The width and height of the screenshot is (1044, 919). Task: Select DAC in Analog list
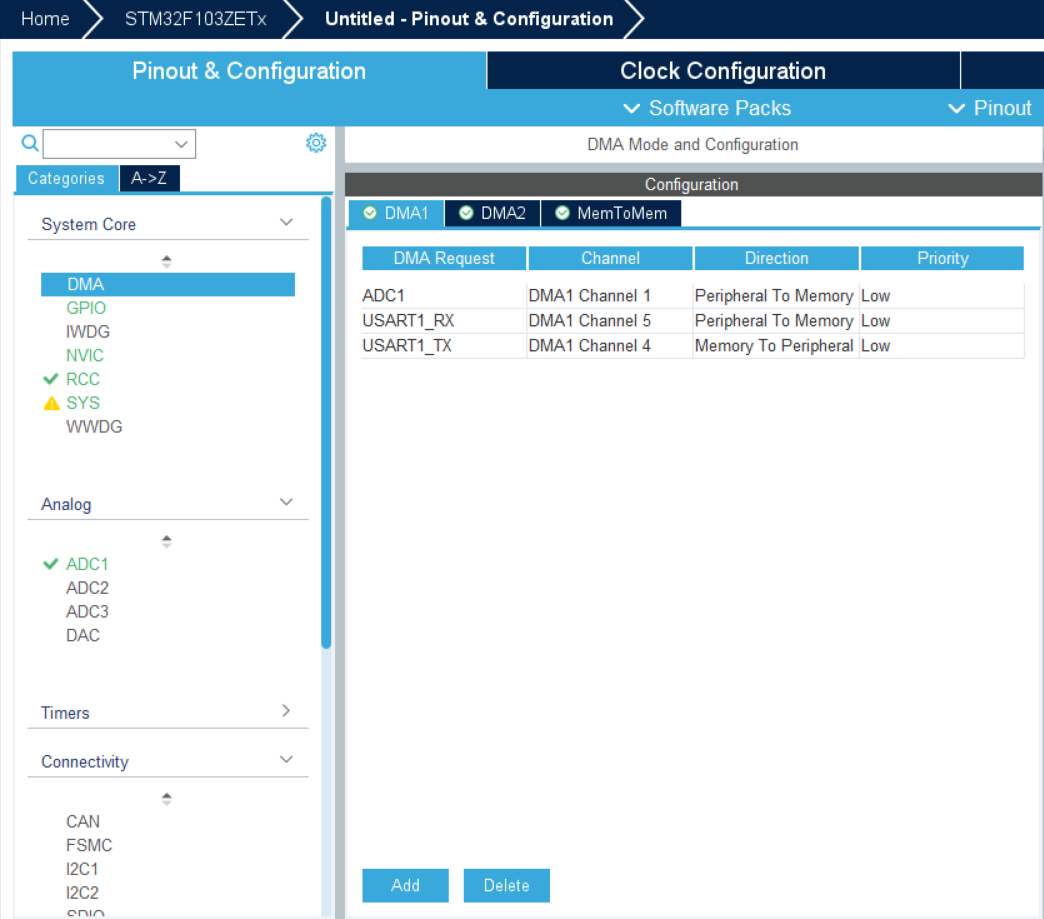[83, 635]
